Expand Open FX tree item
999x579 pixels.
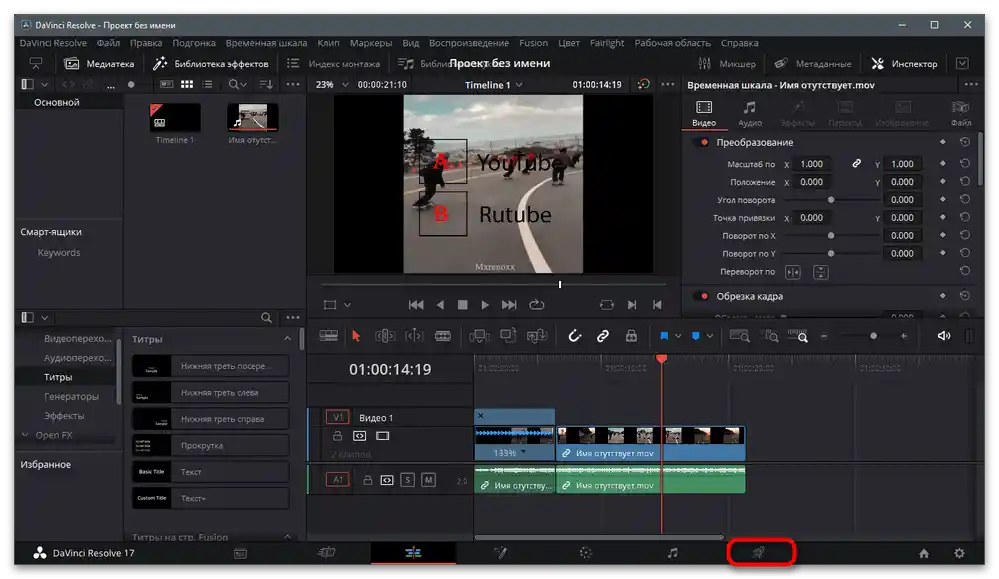pos(25,435)
